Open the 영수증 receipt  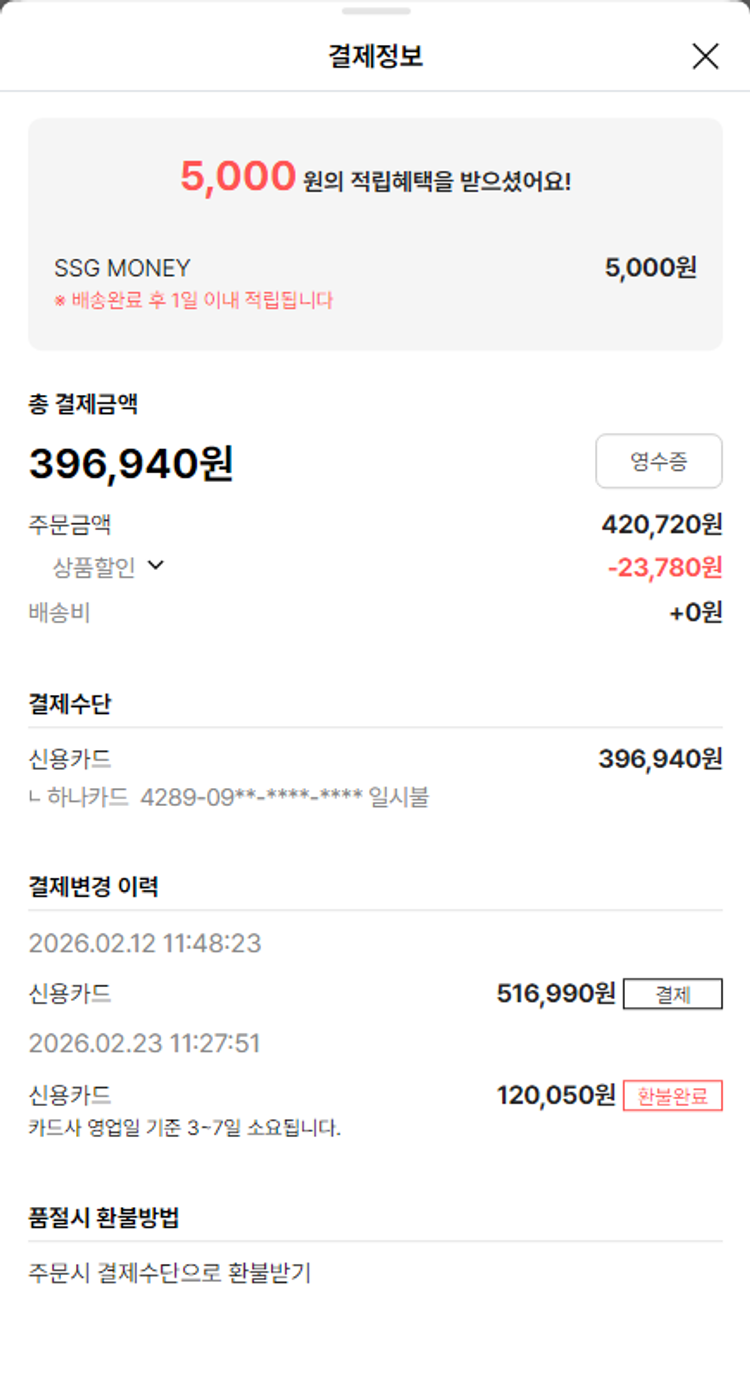(x=658, y=461)
